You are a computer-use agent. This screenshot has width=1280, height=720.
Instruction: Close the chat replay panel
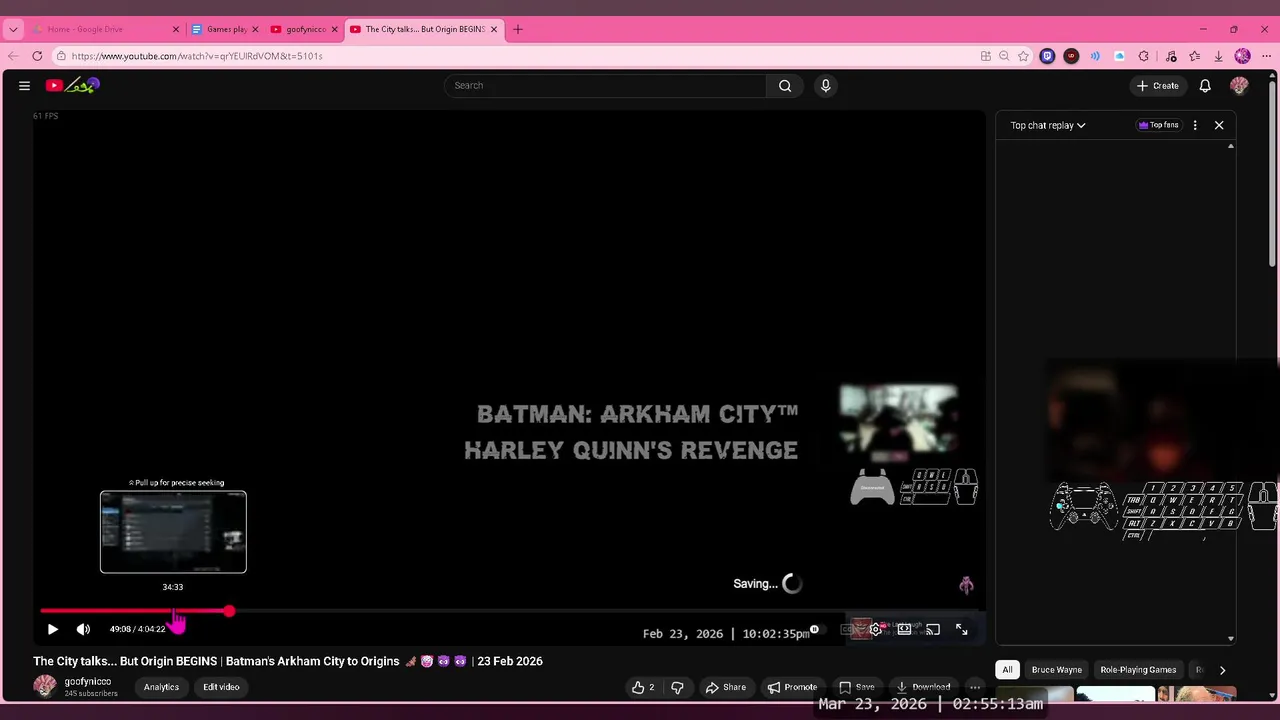pos(1219,125)
